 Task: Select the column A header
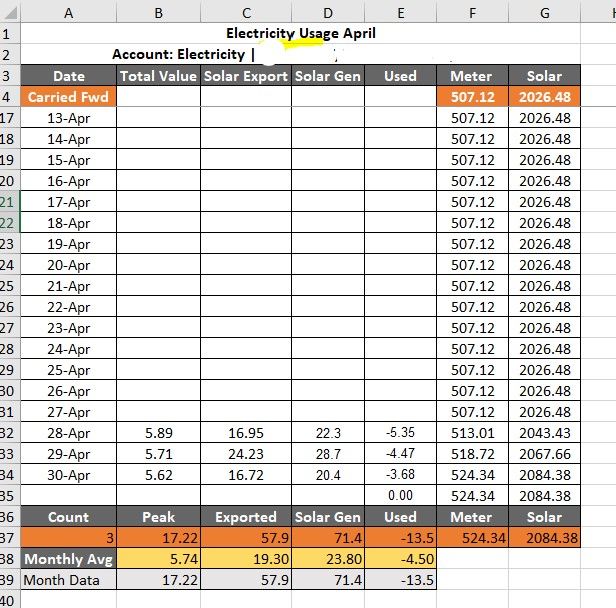(68, 12)
